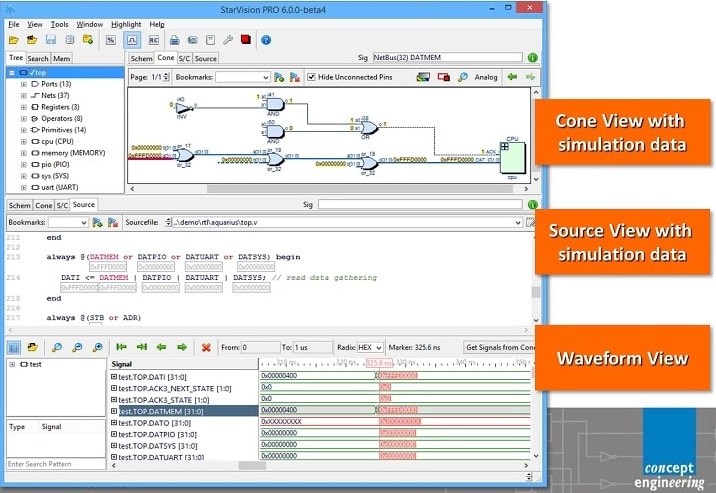Expand the test node in waveform tree
The height and width of the screenshot is (493, 716).
click(12, 364)
